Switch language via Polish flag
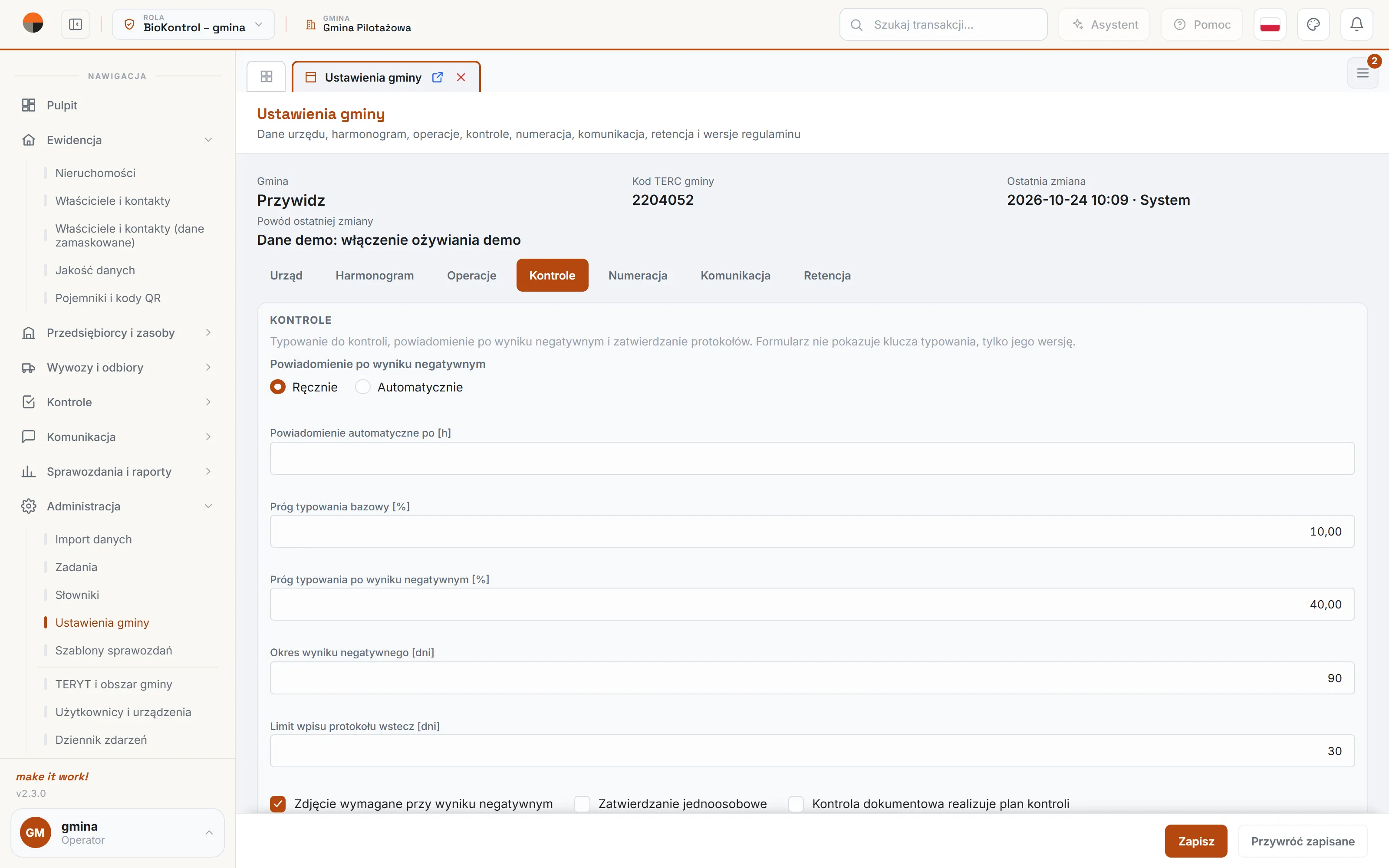1389x868 pixels. click(x=1270, y=25)
